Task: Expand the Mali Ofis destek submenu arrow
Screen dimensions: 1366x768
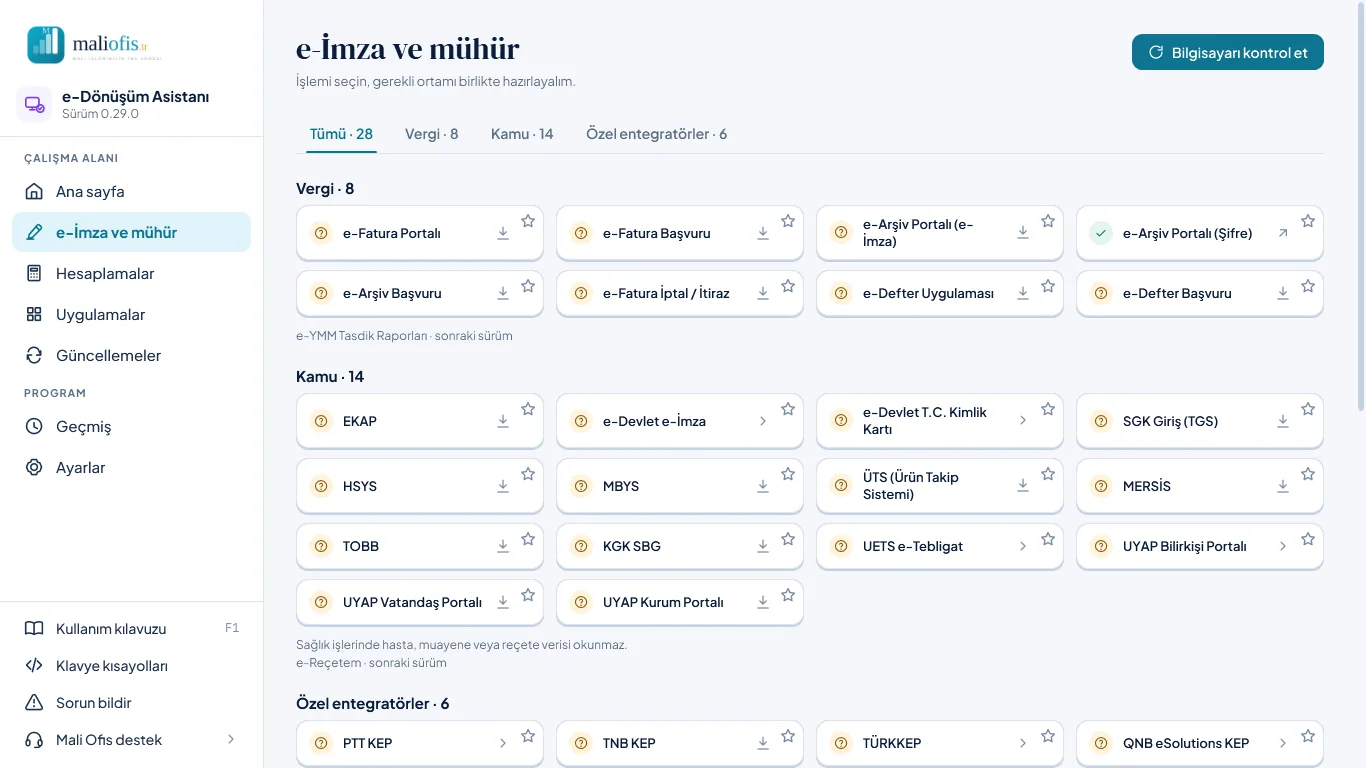Action: point(231,740)
